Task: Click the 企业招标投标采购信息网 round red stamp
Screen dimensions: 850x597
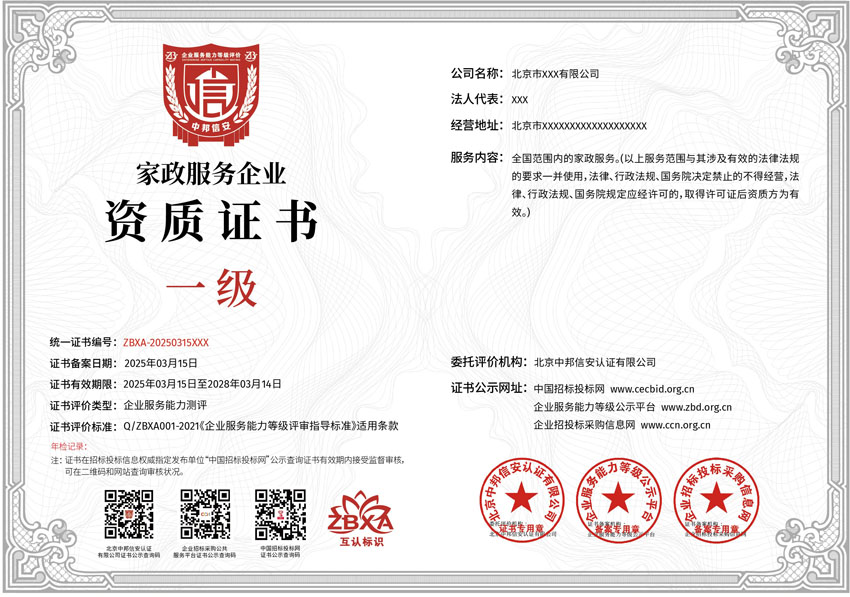Action: (x=716, y=499)
